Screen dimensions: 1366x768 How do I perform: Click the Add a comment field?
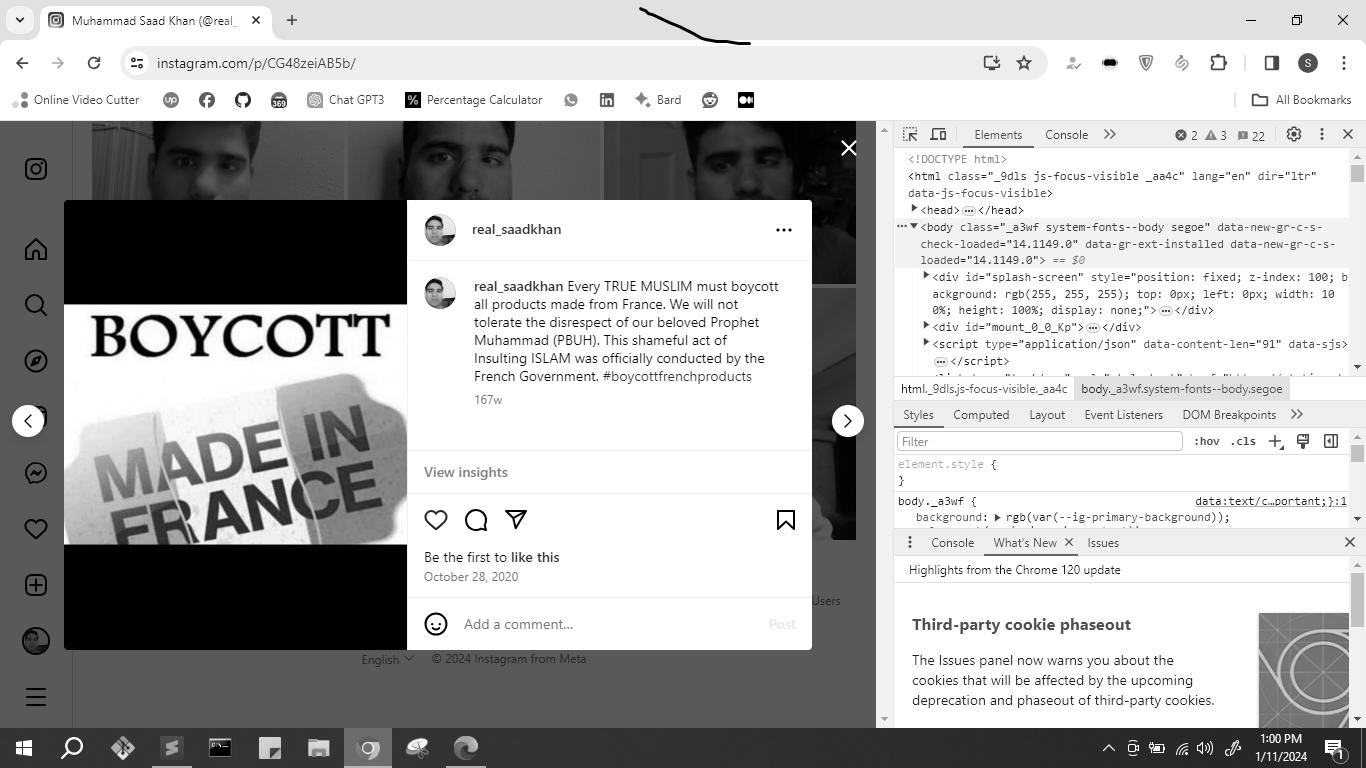pos(610,624)
